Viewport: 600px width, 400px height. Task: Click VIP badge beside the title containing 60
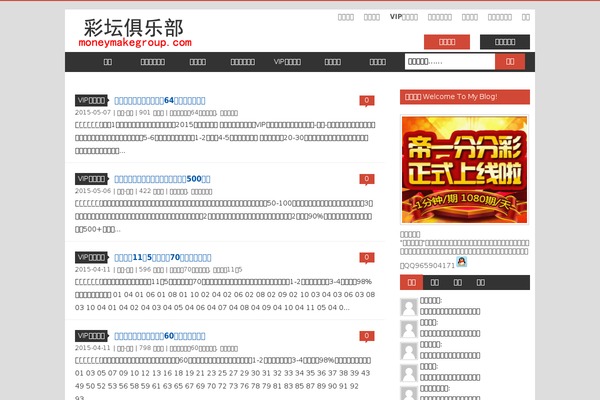[92, 336]
